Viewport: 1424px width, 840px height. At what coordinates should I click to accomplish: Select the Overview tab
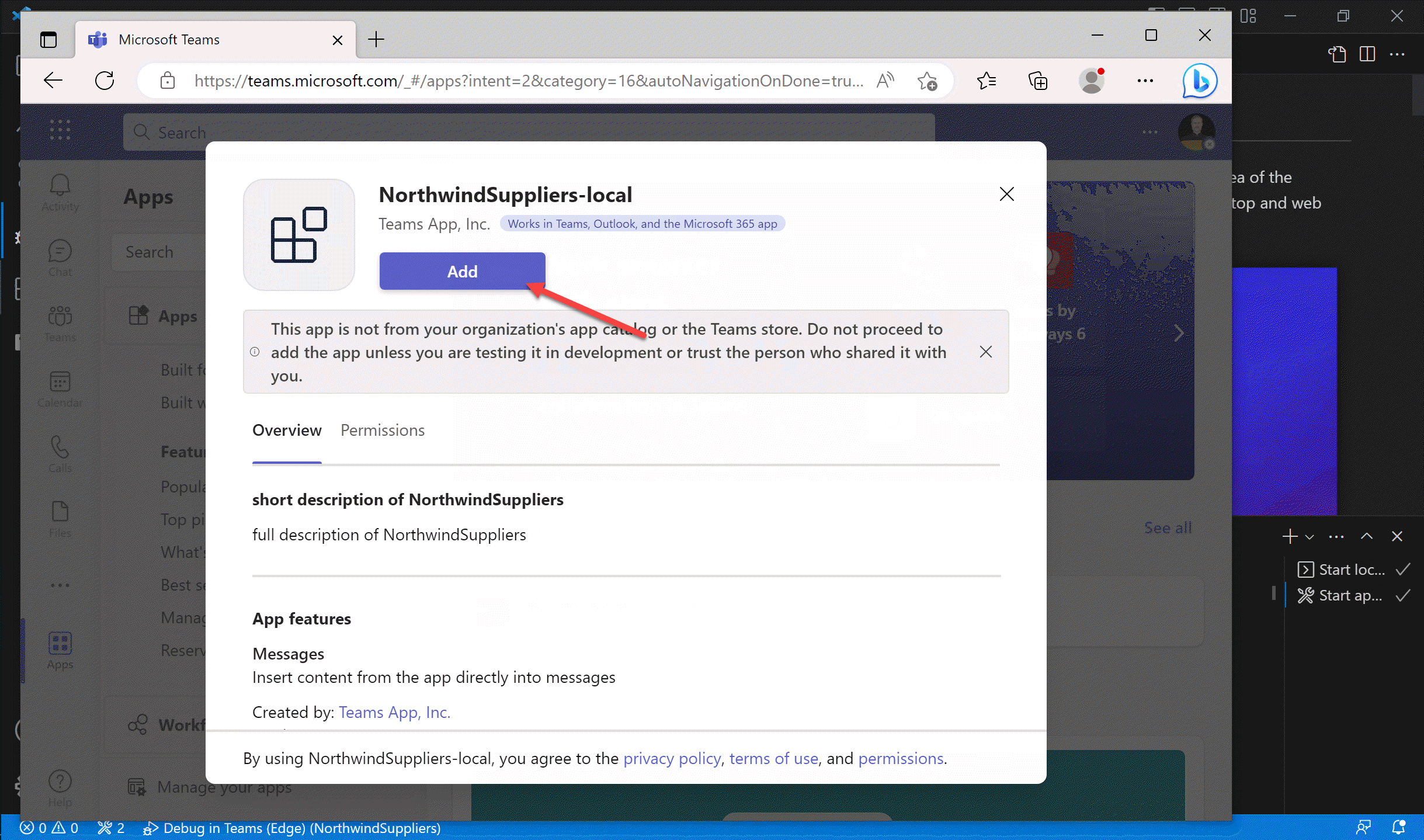point(287,430)
